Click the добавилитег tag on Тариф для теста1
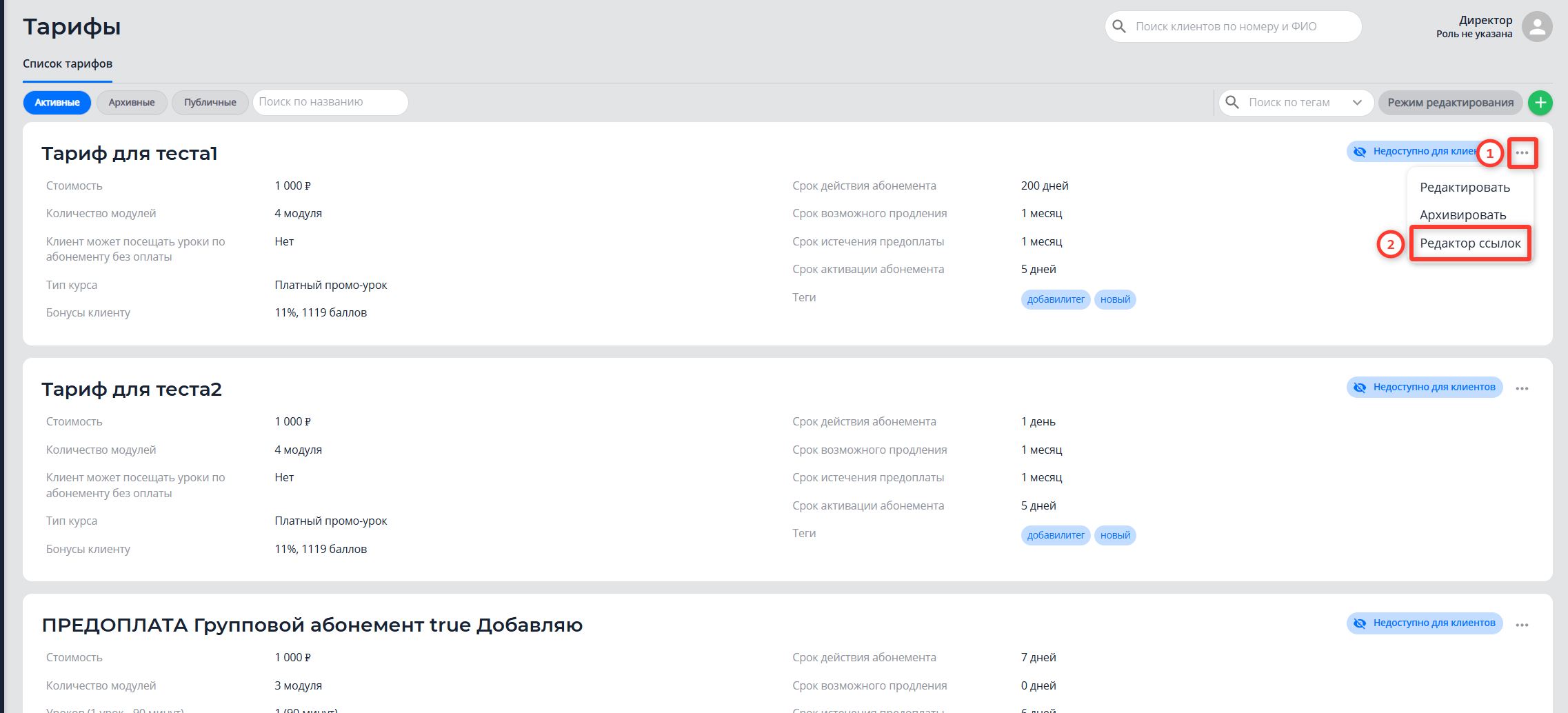The width and height of the screenshot is (1568, 713). point(1055,299)
